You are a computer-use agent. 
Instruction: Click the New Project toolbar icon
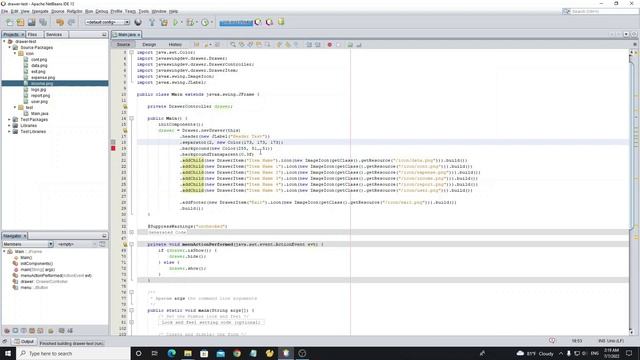20,22
